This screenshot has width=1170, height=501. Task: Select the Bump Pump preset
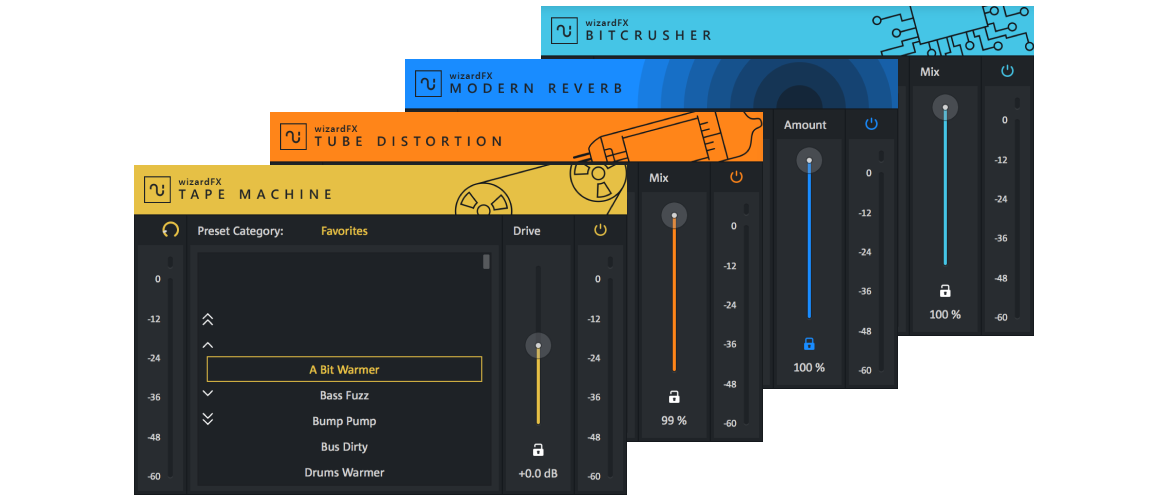point(344,422)
